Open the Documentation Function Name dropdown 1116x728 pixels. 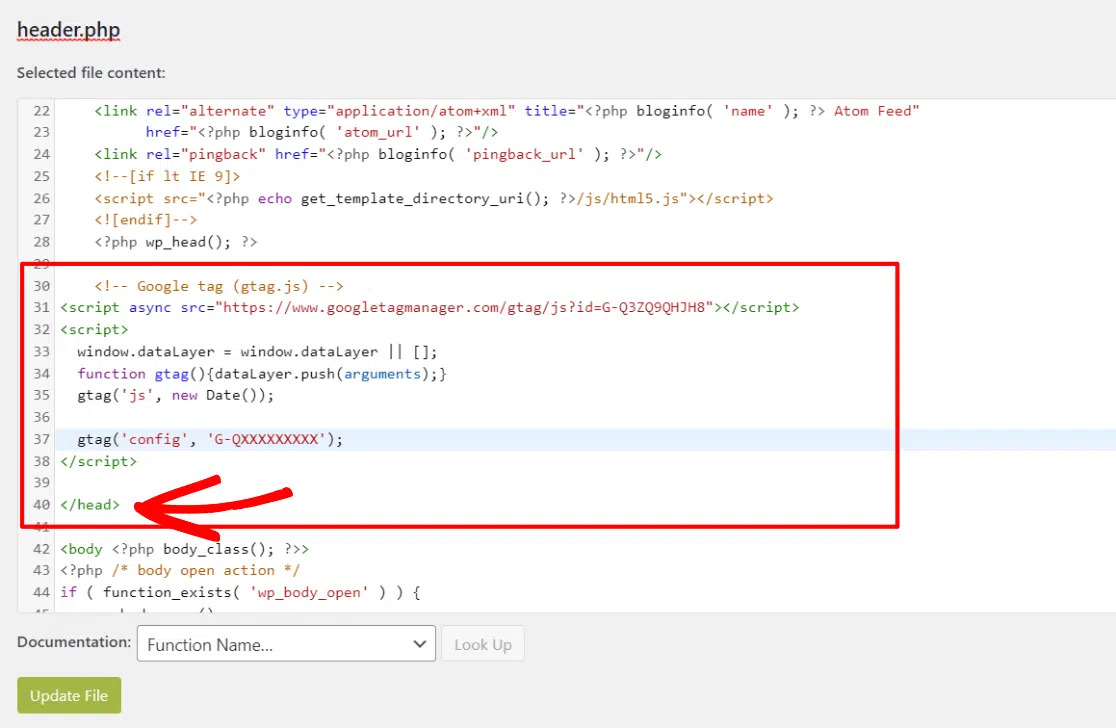(285, 644)
